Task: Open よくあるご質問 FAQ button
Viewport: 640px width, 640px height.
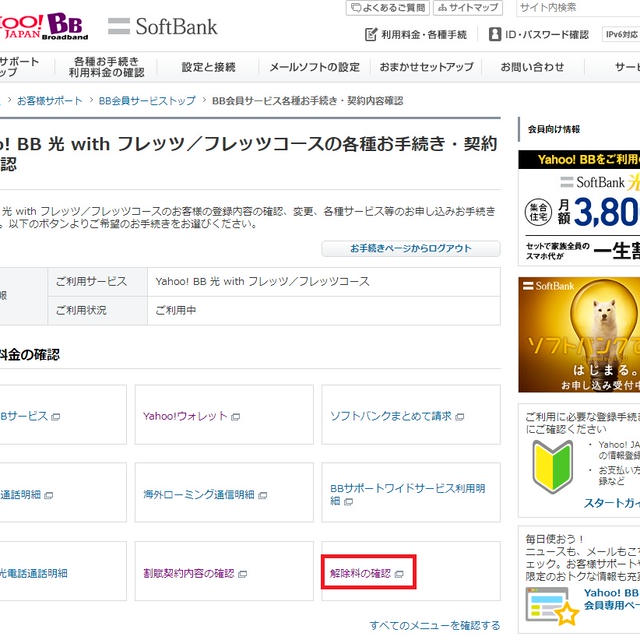Action: tap(388, 7)
